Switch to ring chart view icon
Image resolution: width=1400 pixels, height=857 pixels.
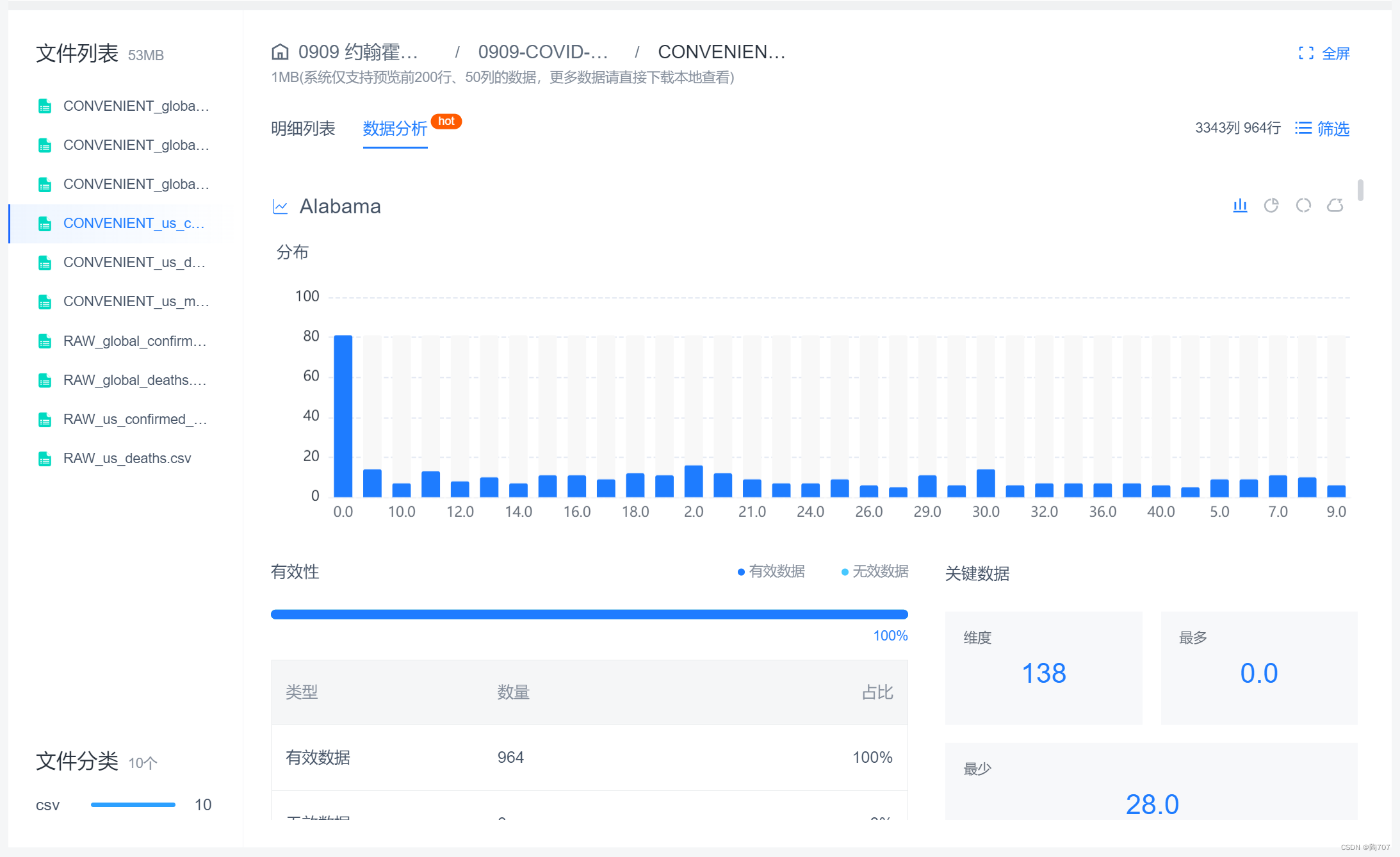click(1303, 206)
